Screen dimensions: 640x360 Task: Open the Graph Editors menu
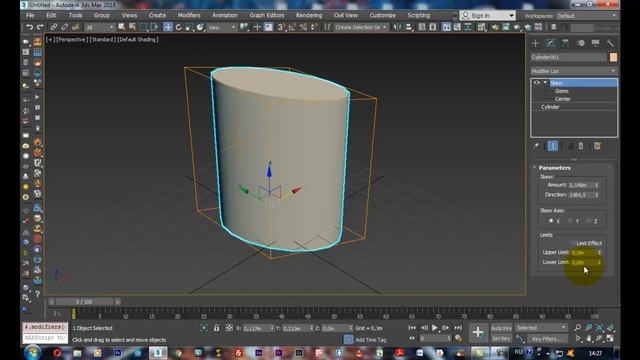pos(267,16)
